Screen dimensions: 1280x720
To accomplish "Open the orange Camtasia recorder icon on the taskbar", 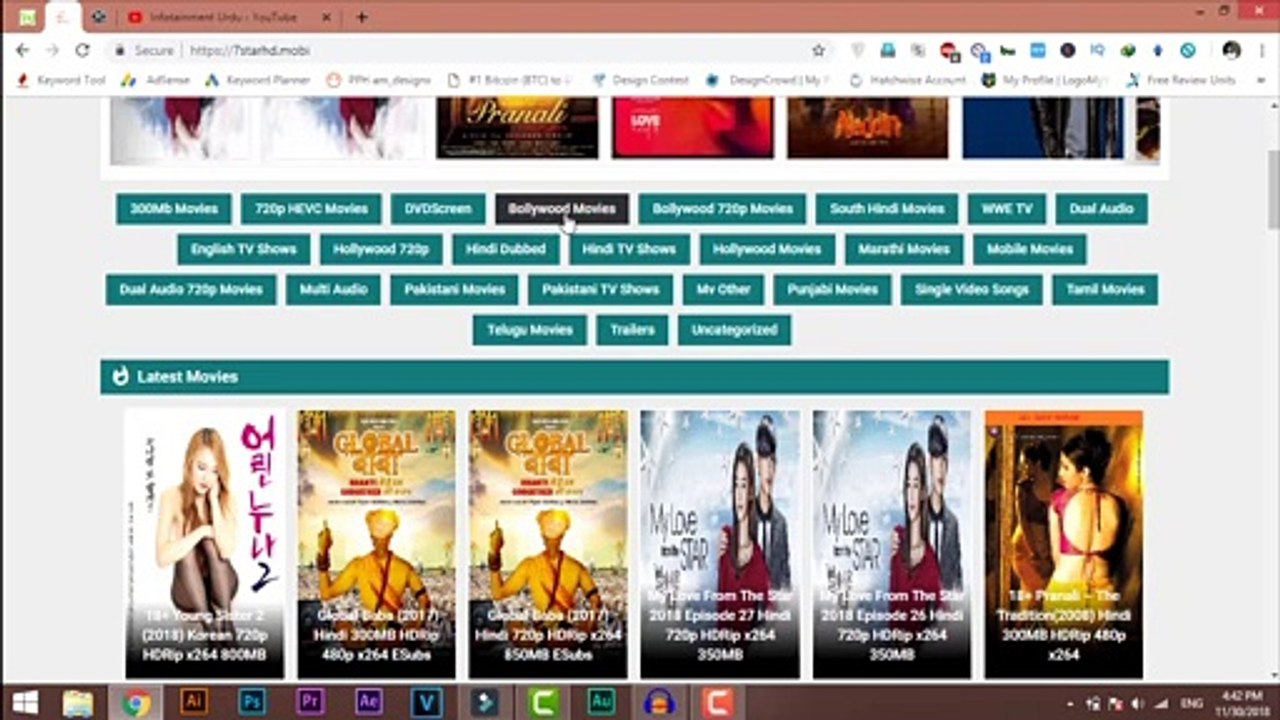I will coord(717,702).
